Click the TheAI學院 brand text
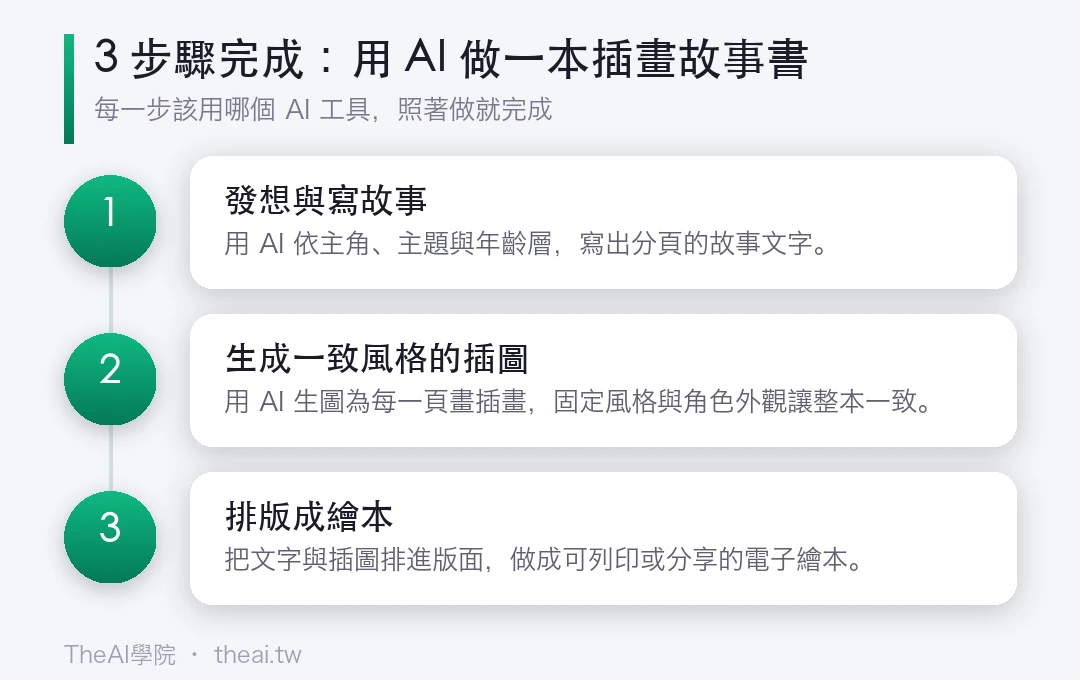The height and width of the screenshot is (680, 1080). 120,655
